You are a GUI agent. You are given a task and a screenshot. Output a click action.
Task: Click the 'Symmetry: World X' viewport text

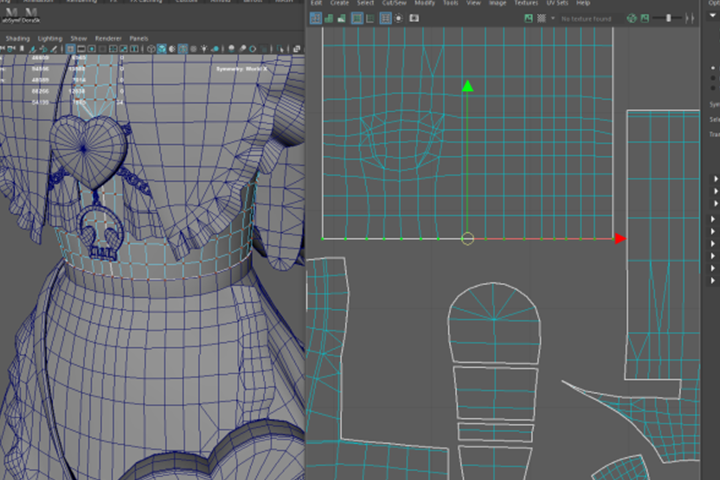242,69
